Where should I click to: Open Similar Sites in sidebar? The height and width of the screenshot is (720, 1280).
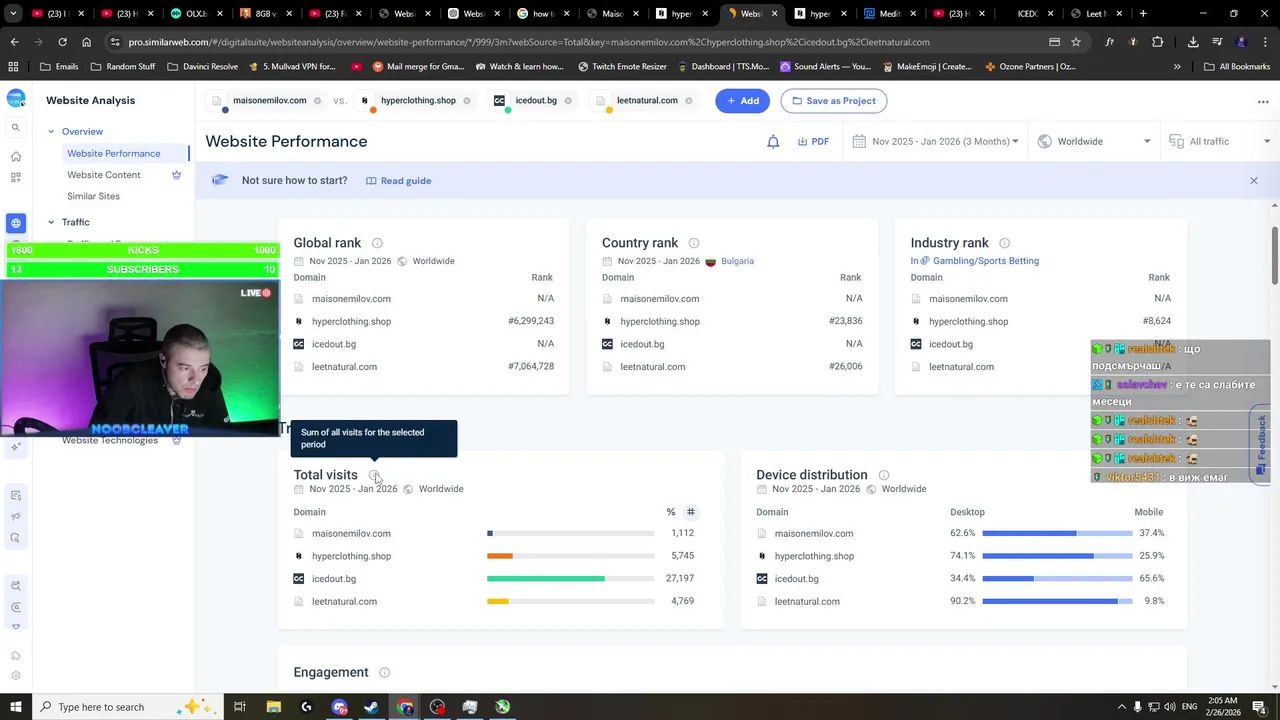coord(93,196)
